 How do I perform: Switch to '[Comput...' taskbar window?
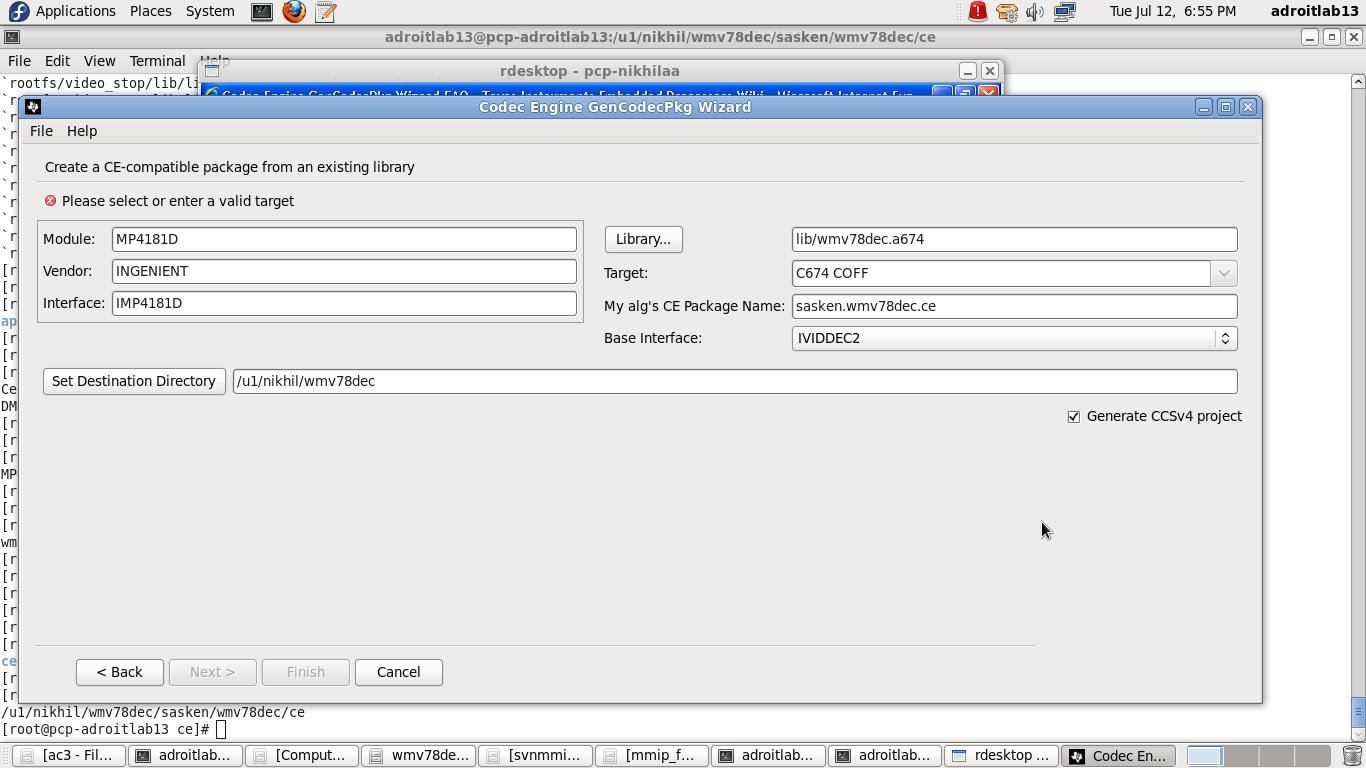(302, 756)
